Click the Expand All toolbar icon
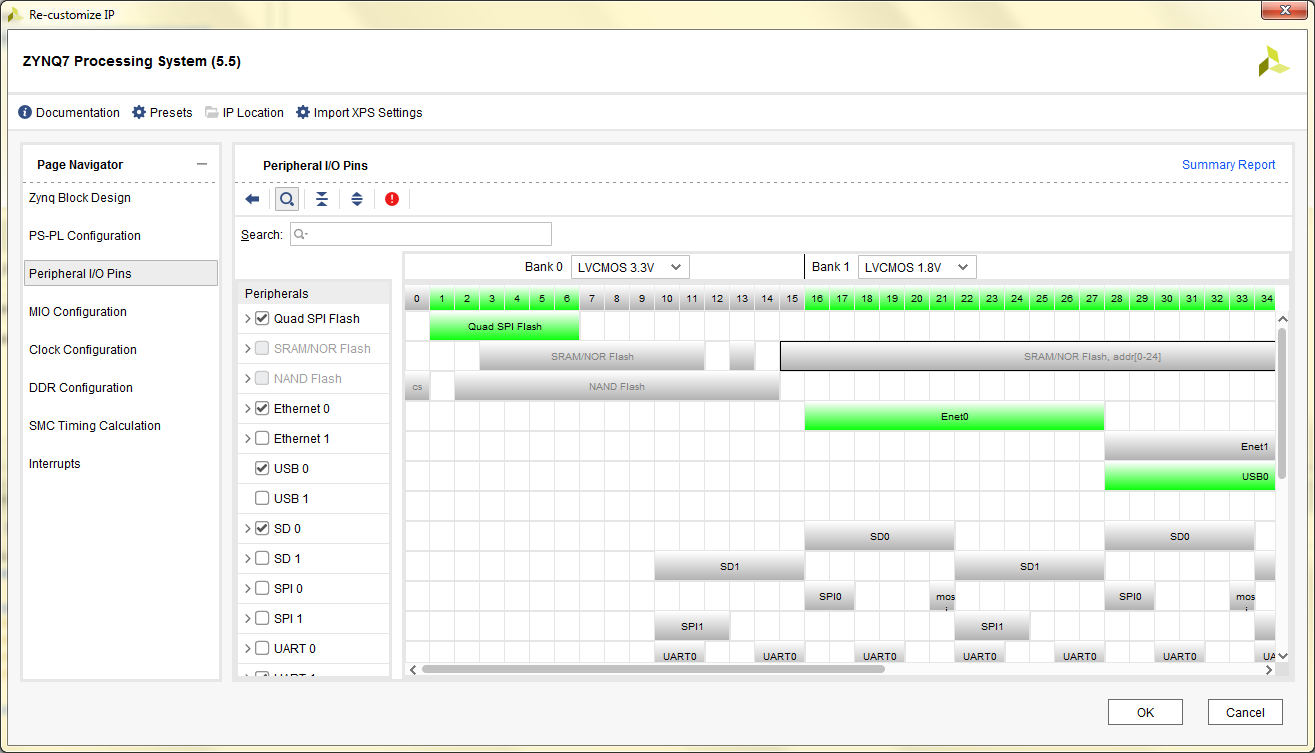 [x=357, y=199]
